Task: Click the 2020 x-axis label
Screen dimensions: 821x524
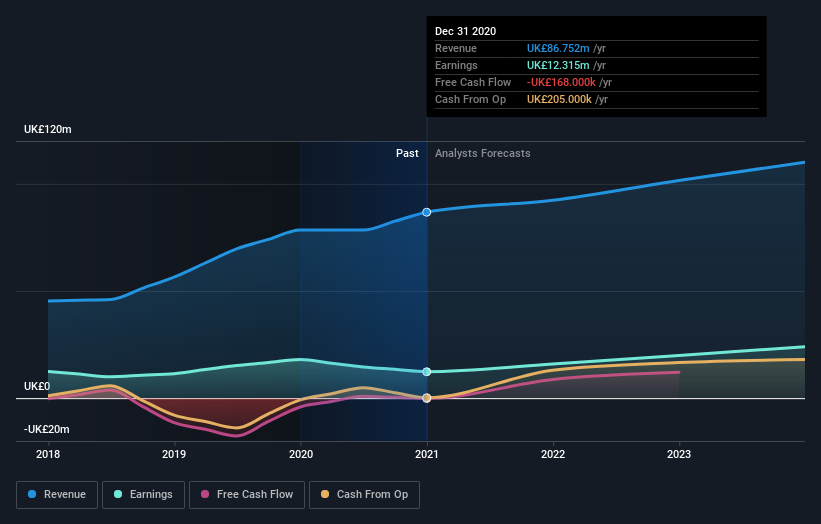Action: pyautogui.click(x=301, y=454)
